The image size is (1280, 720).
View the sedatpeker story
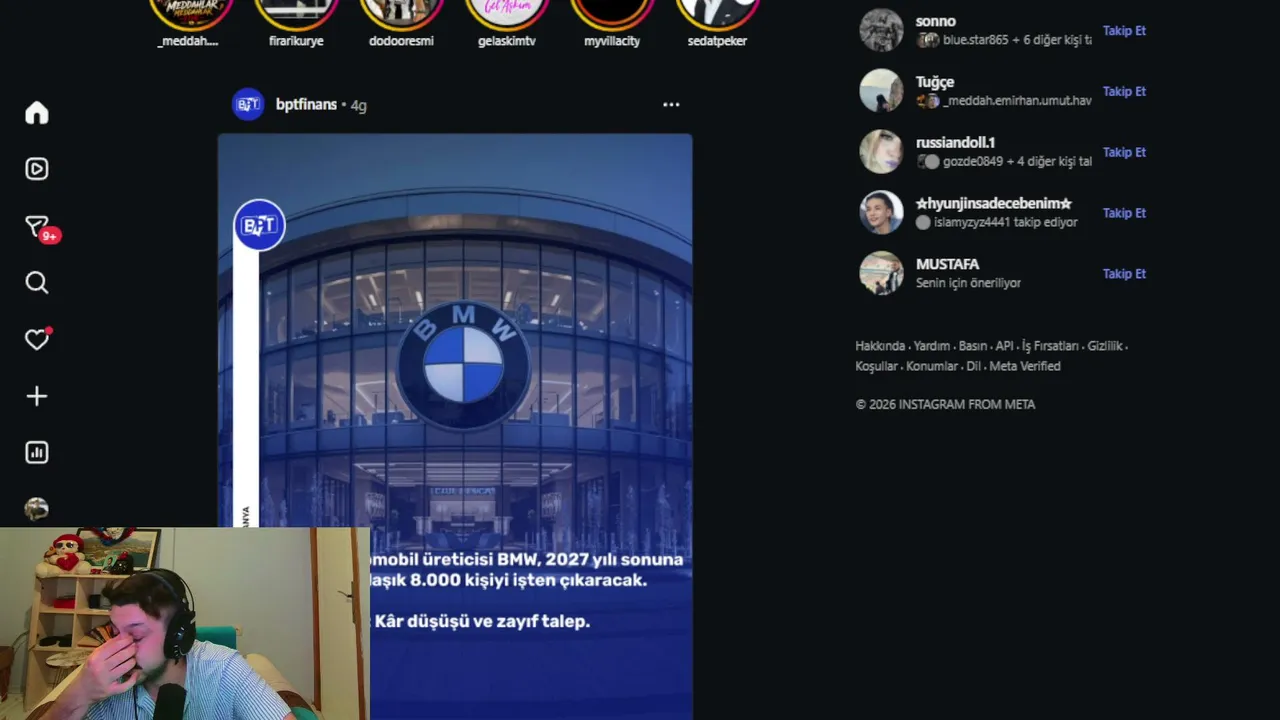point(717,12)
